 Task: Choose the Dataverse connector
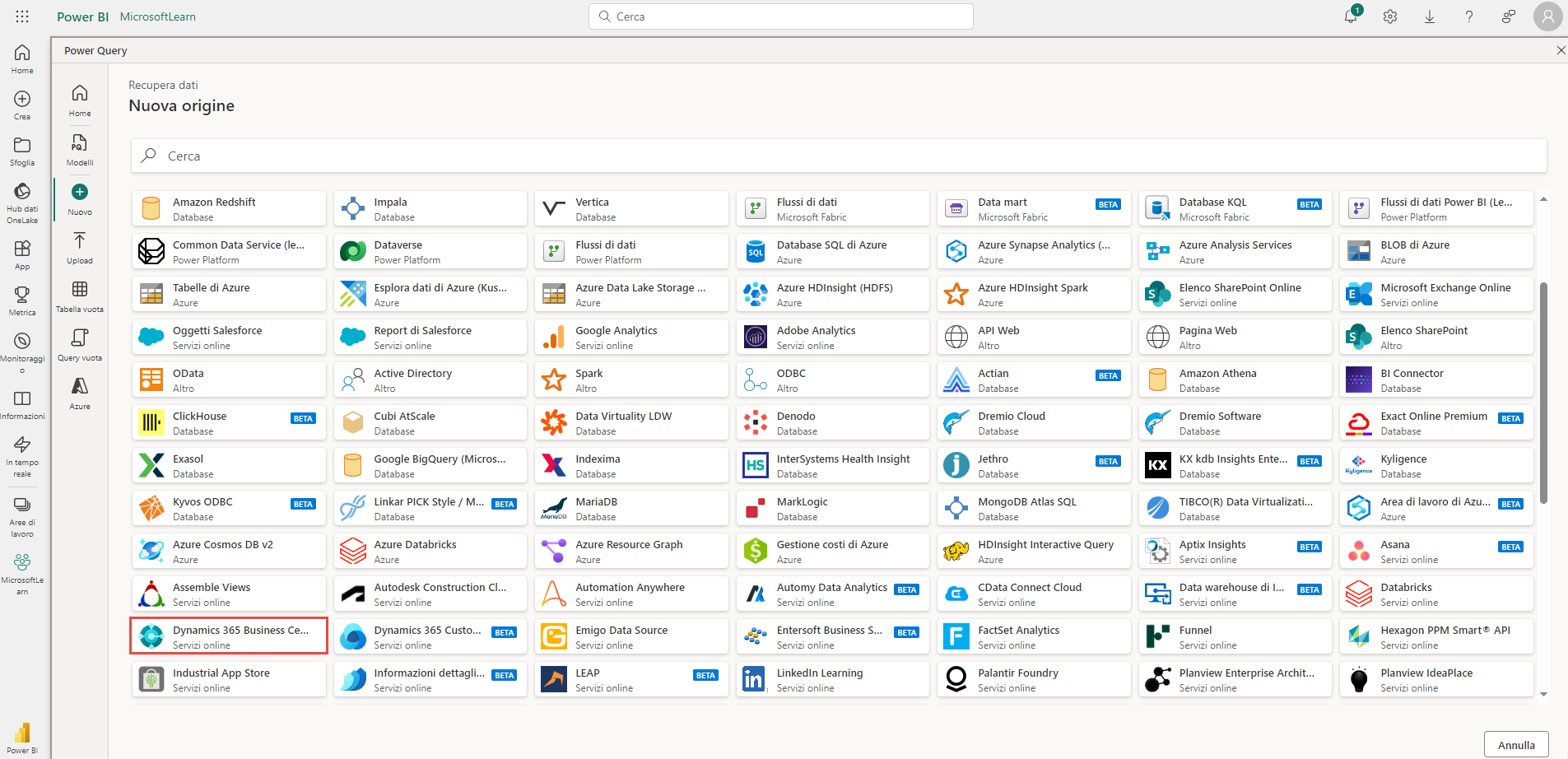click(430, 251)
